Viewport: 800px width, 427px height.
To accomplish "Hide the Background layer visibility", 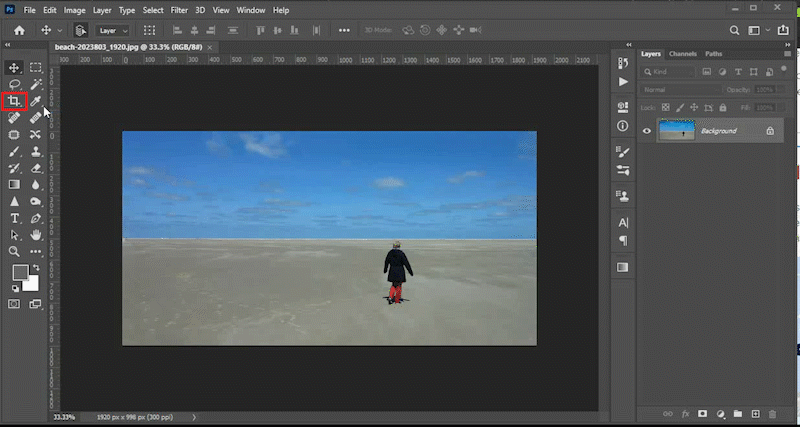I will pos(647,131).
